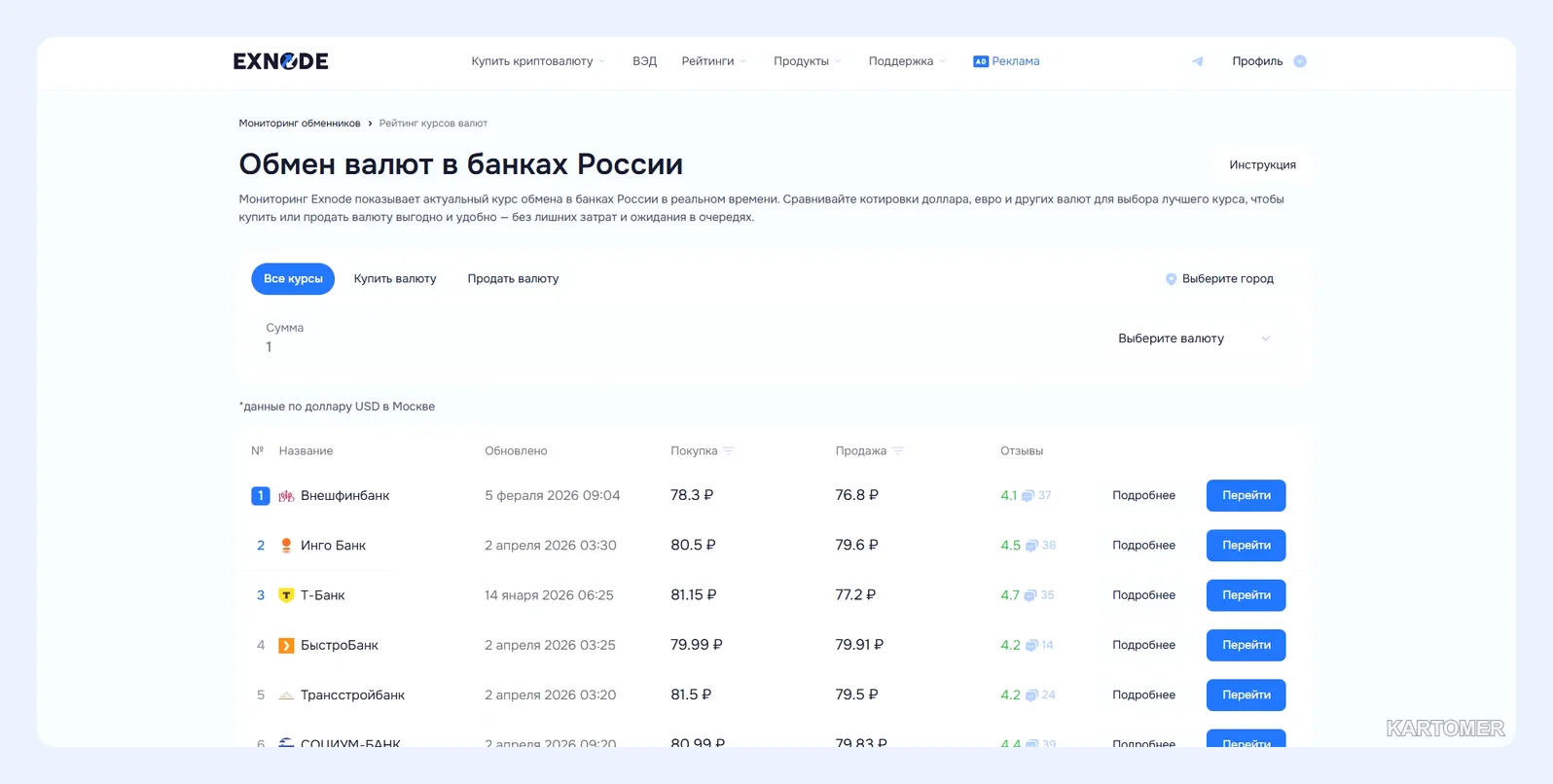Click the Внешфинбанк bank logo icon
Screen dimensions: 1553x784
pos(286,496)
